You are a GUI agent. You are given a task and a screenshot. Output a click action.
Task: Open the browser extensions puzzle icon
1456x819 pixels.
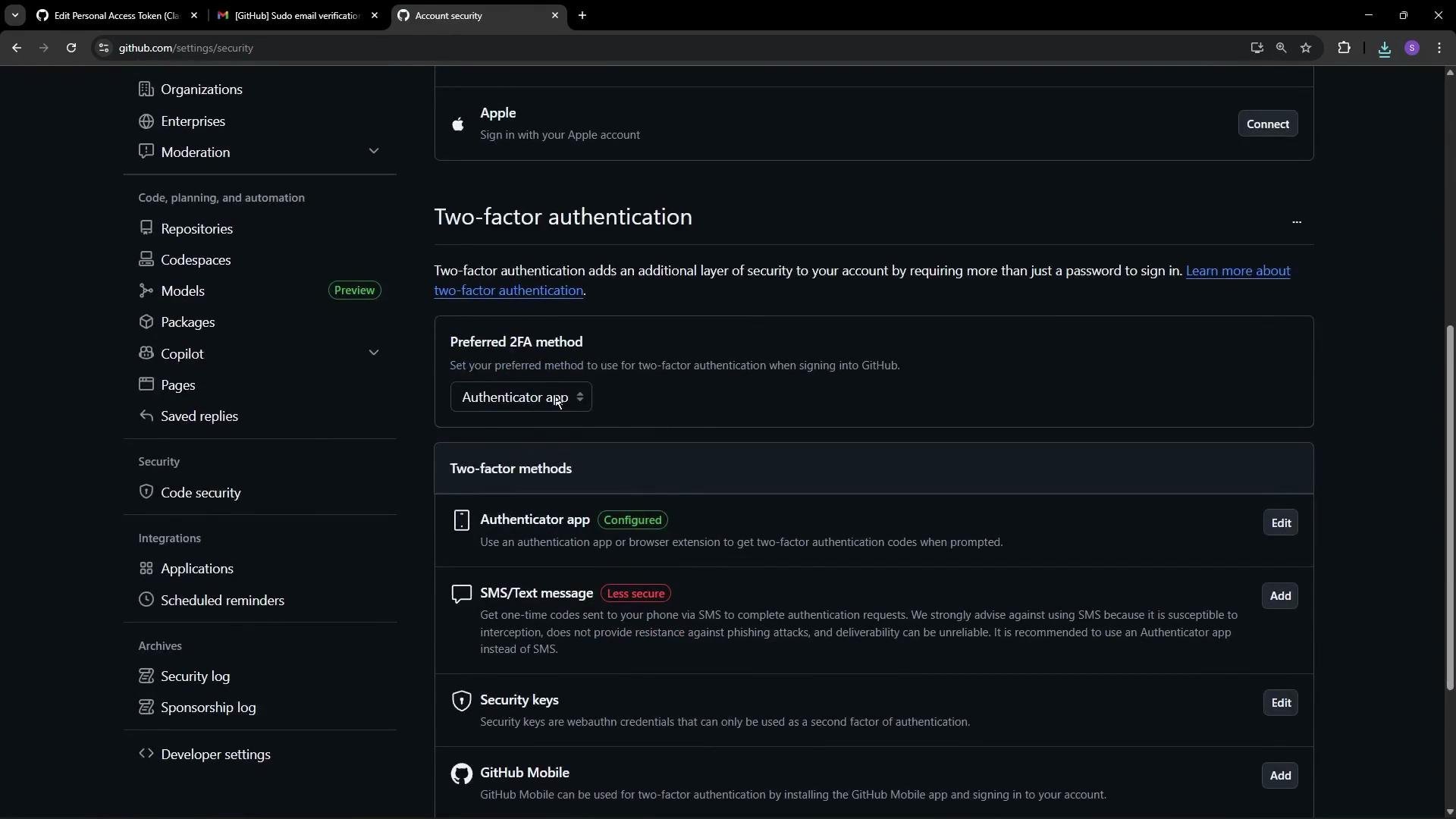1344,48
